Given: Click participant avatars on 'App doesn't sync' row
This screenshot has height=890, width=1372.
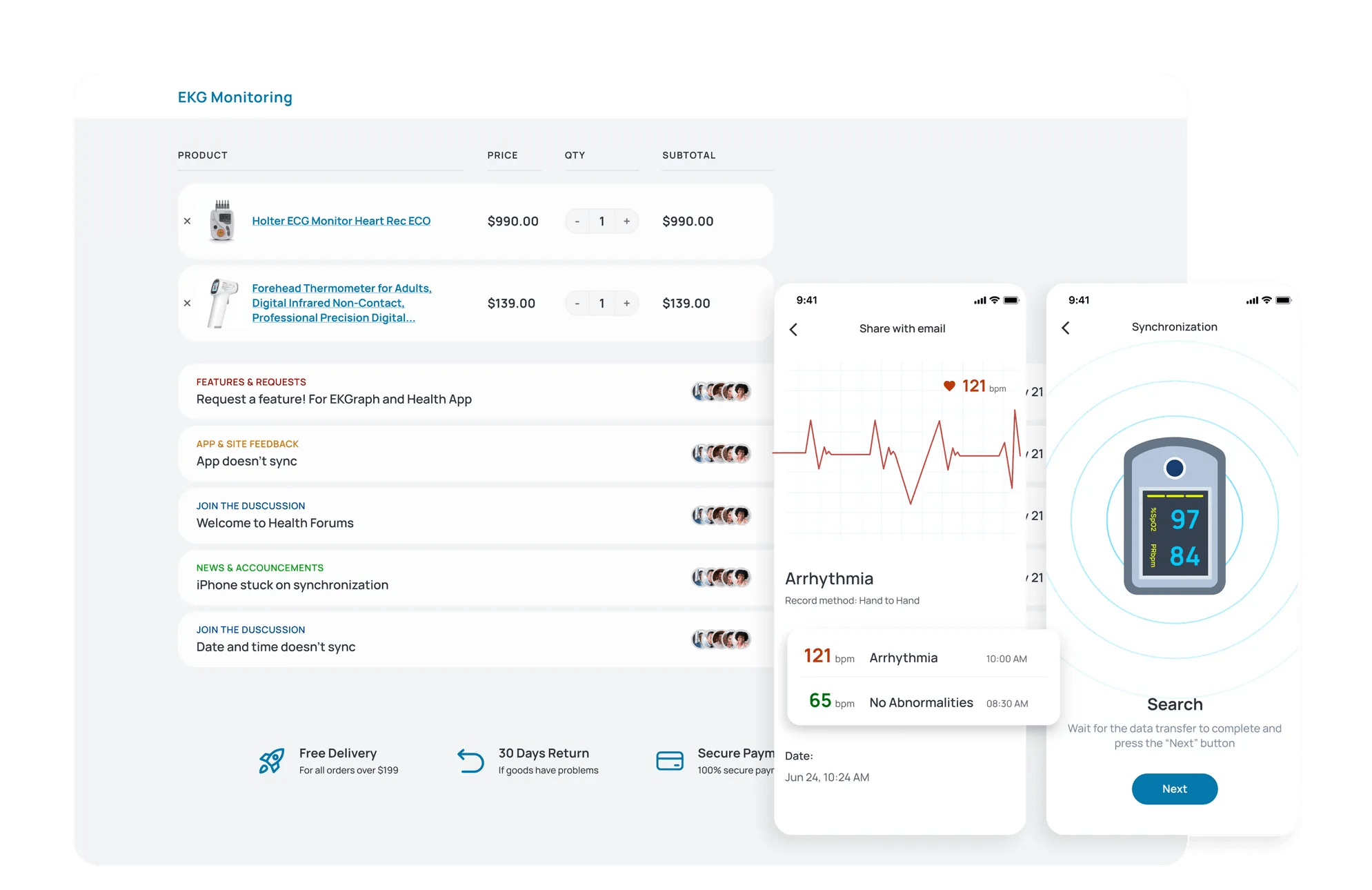Looking at the screenshot, I should click(721, 454).
